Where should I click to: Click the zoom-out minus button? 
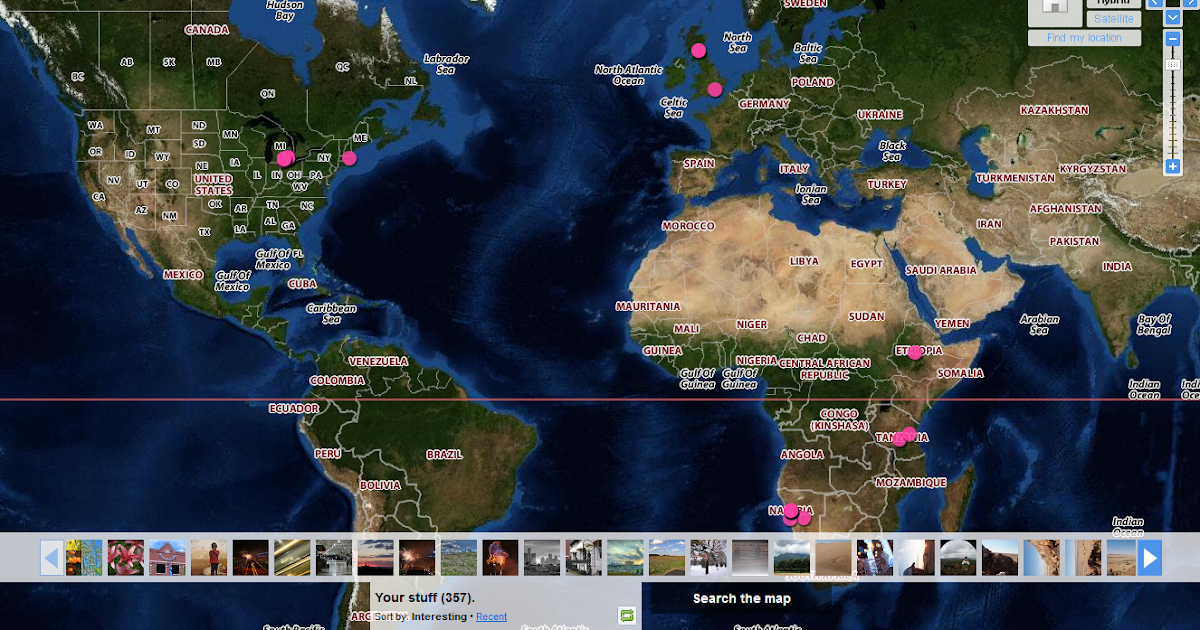click(1172, 39)
